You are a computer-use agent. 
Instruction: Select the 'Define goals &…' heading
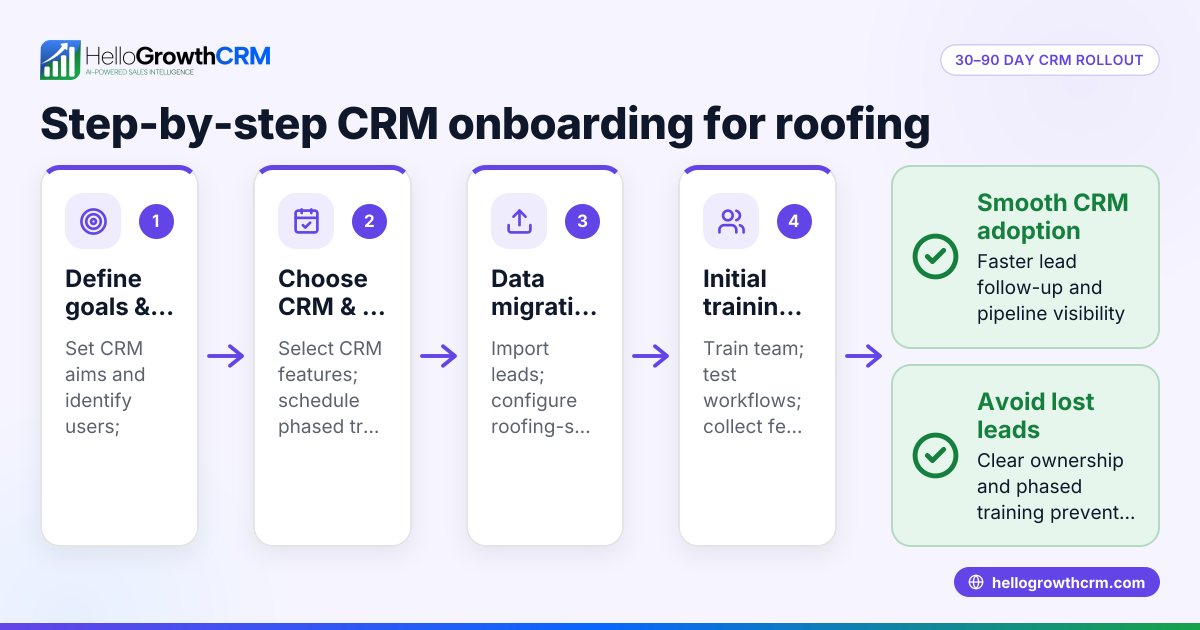click(x=119, y=293)
